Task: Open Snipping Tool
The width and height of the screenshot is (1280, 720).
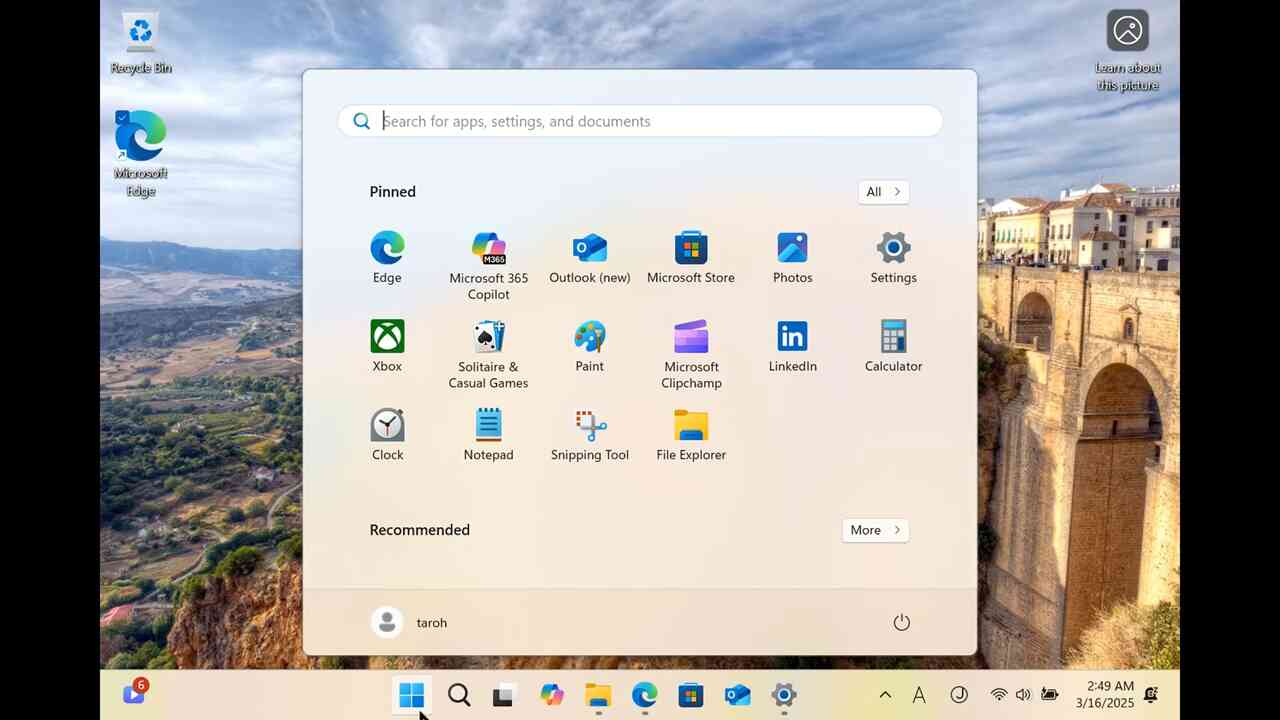Action: pyautogui.click(x=590, y=435)
